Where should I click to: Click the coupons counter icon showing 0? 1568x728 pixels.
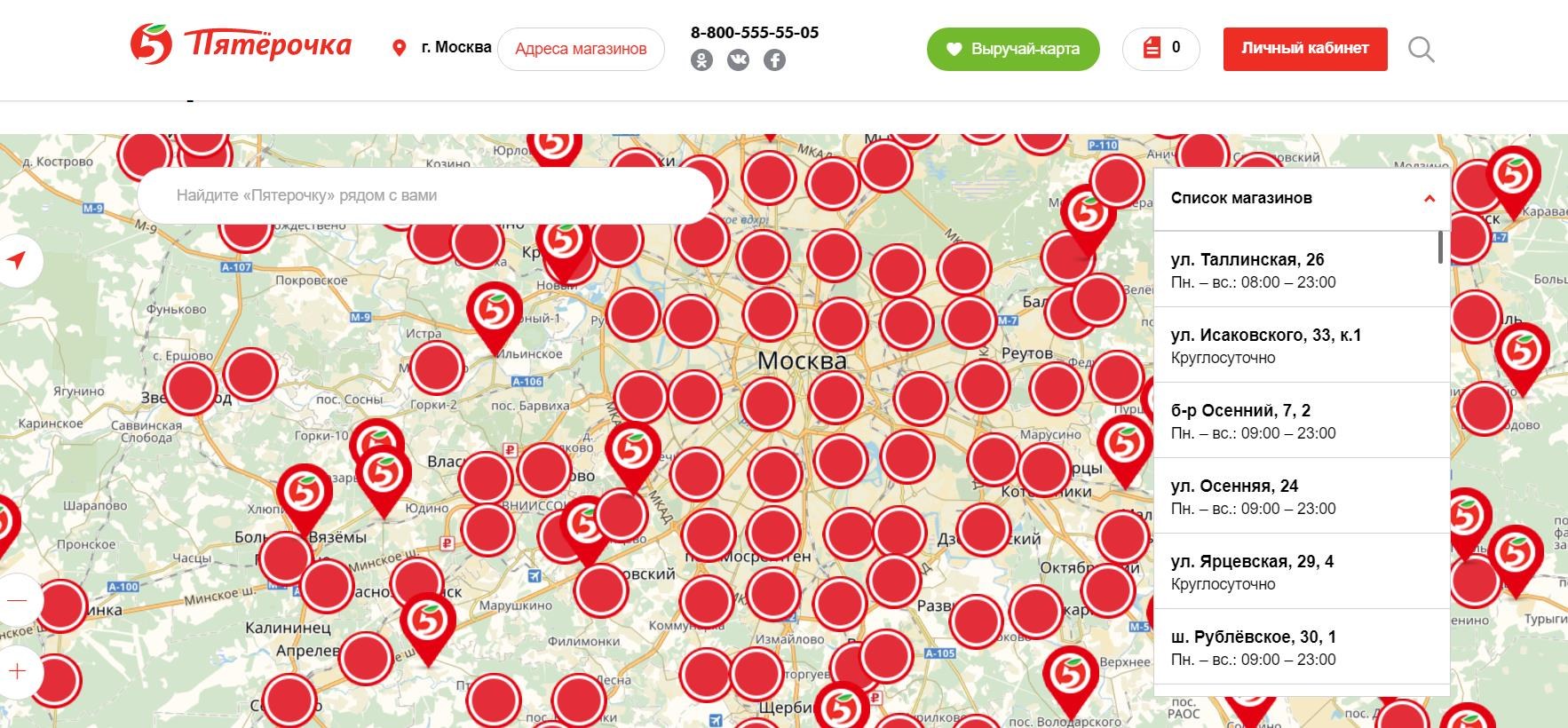click(1160, 49)
